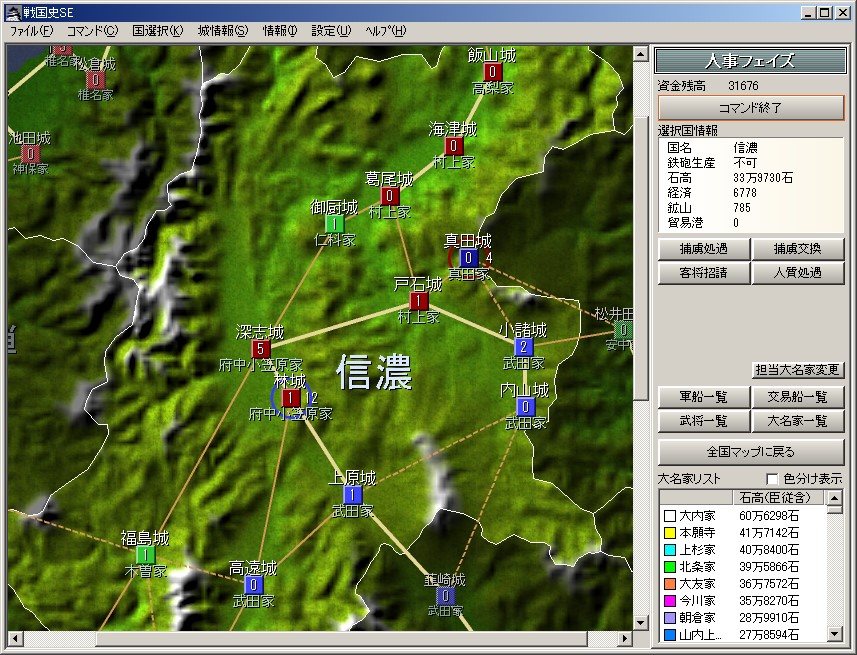Select the 松倉城 castle marker
Screen dimensions: 857x655
pyautogui.click(x=96, y=80)
